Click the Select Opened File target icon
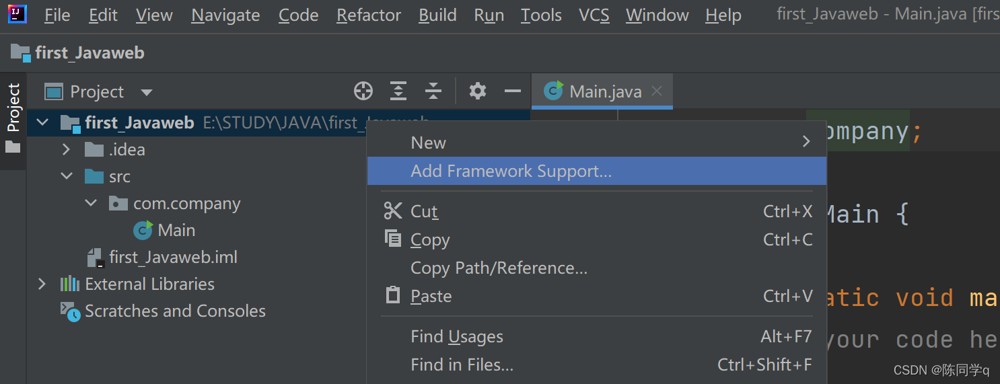Screen dimensions: 1000x384 [363, 91]
